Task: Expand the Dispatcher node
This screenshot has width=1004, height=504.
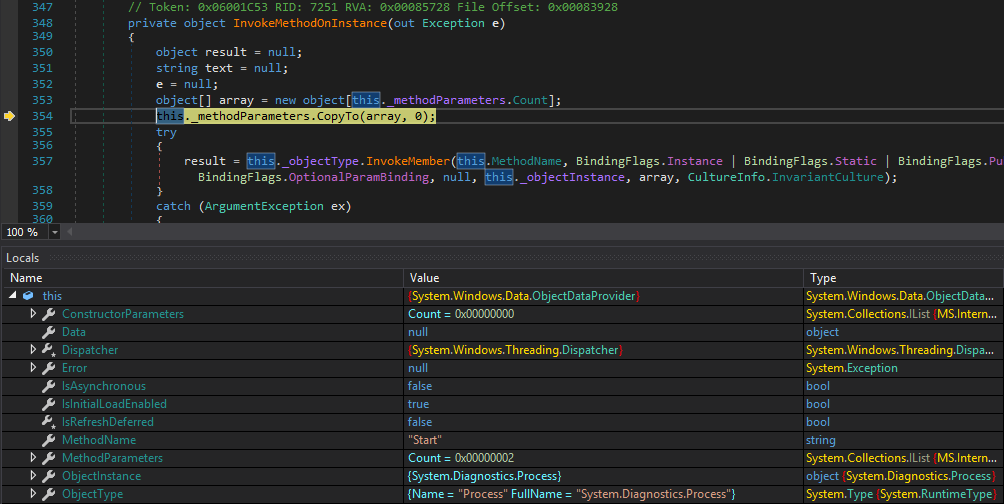Action: 33,350
